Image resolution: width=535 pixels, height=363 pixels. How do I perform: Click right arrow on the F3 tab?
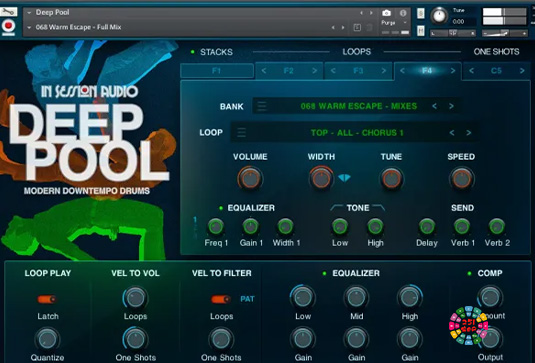point(384,71)
